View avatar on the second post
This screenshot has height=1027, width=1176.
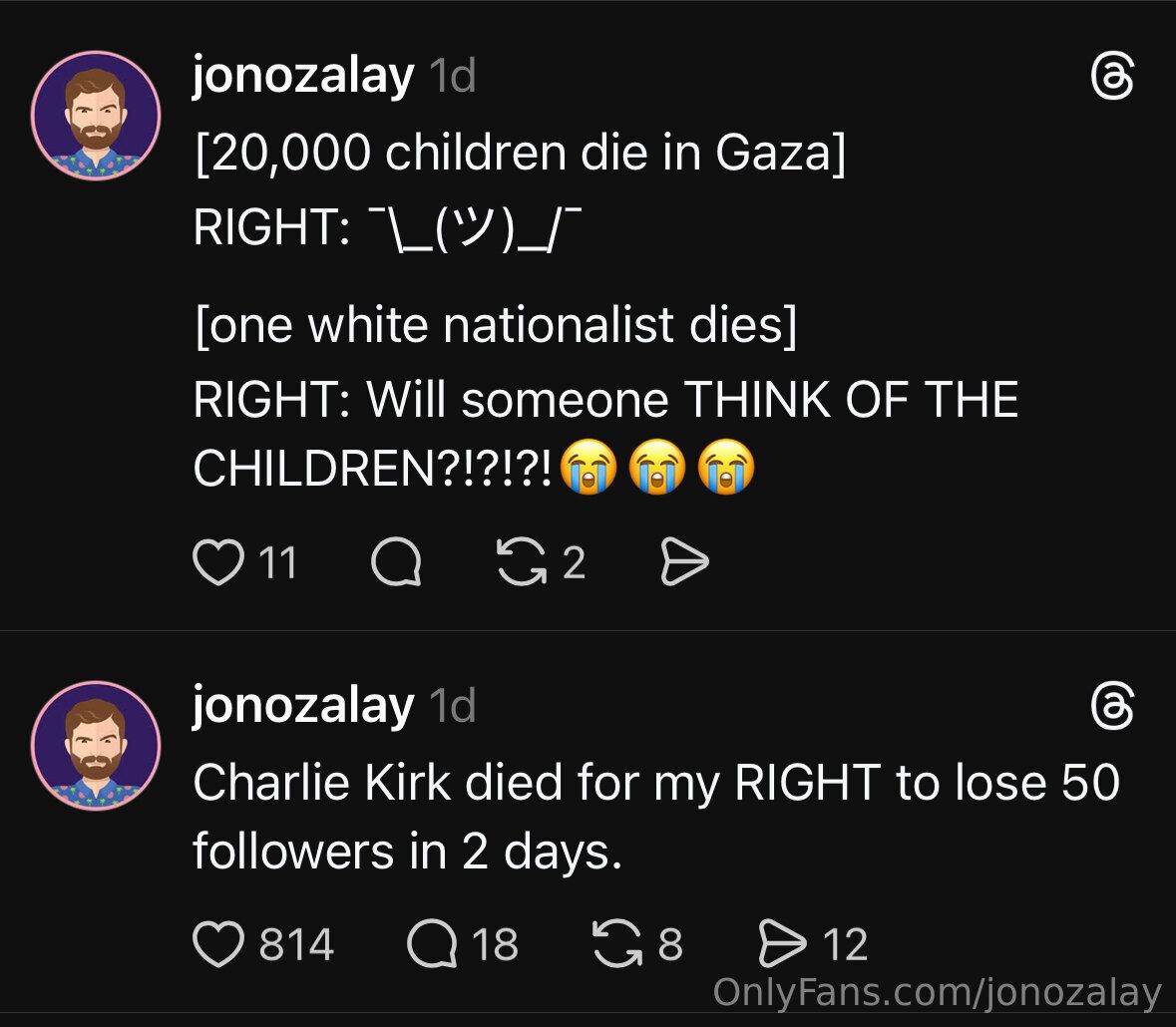[x=96, y=746]
